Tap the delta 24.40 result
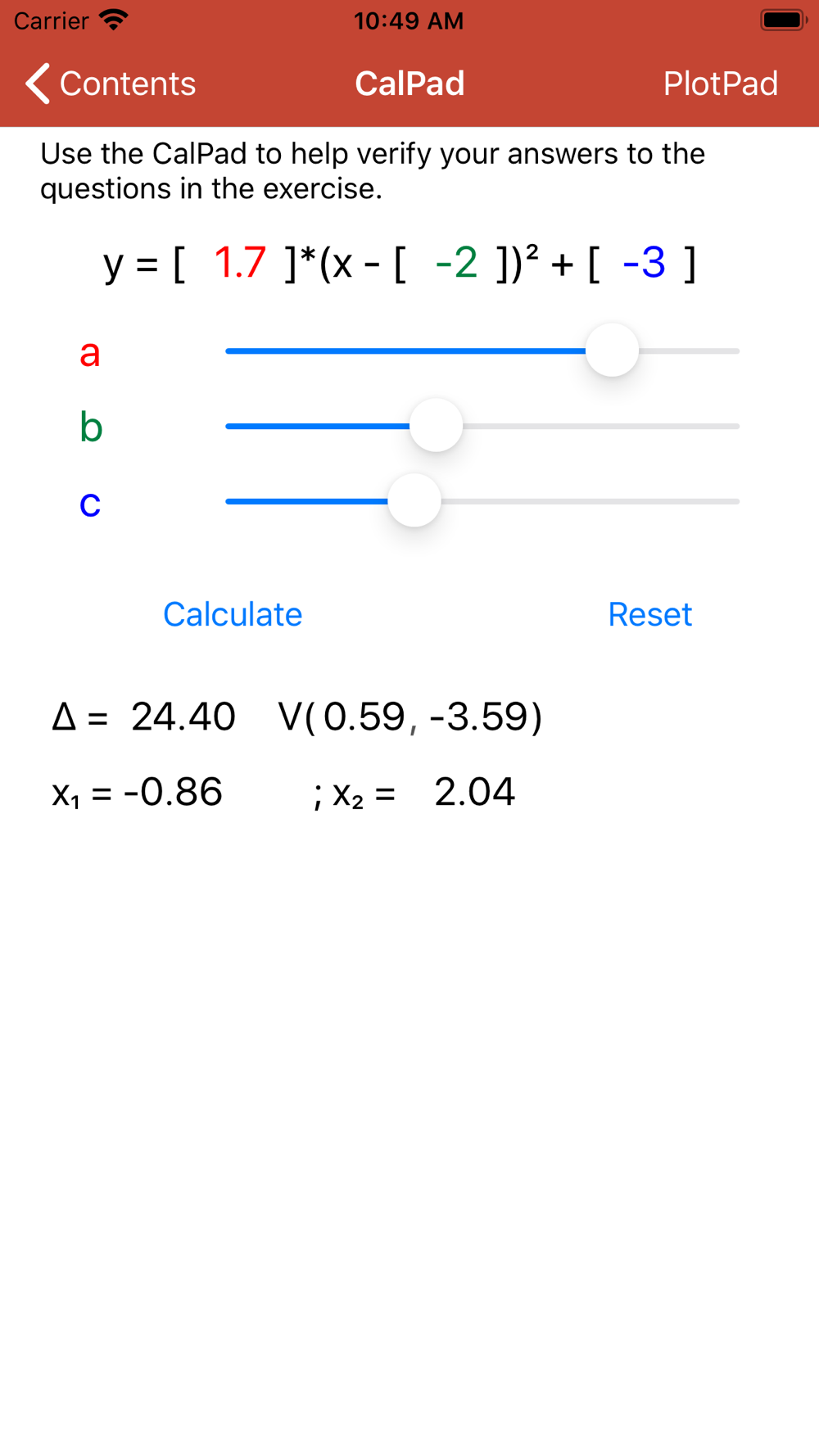The width and height of the screenshot is (819, 1456). [x=143, y=717]
